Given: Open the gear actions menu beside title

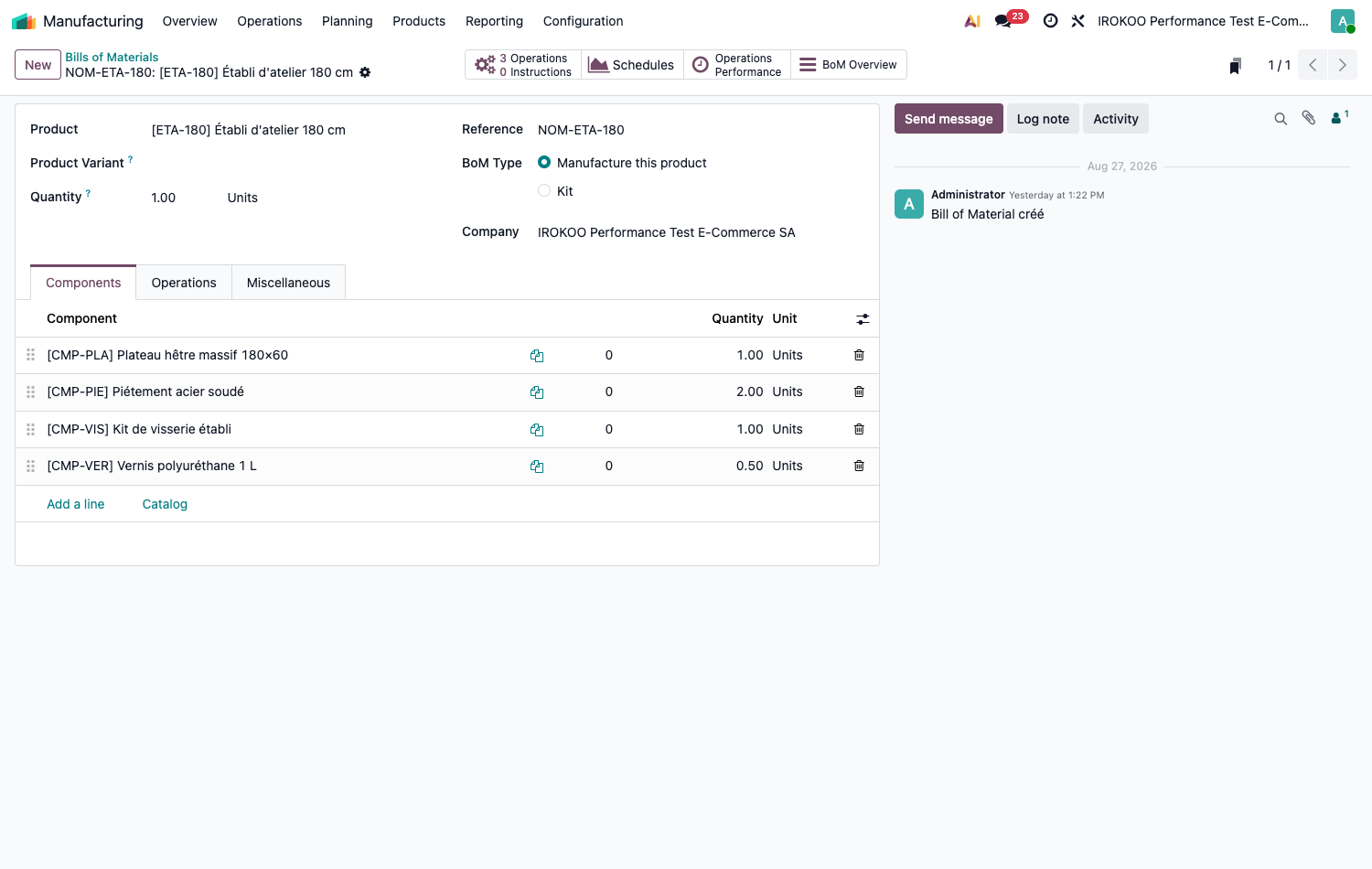Looking at the screenshot, I should tap(365, 72).
